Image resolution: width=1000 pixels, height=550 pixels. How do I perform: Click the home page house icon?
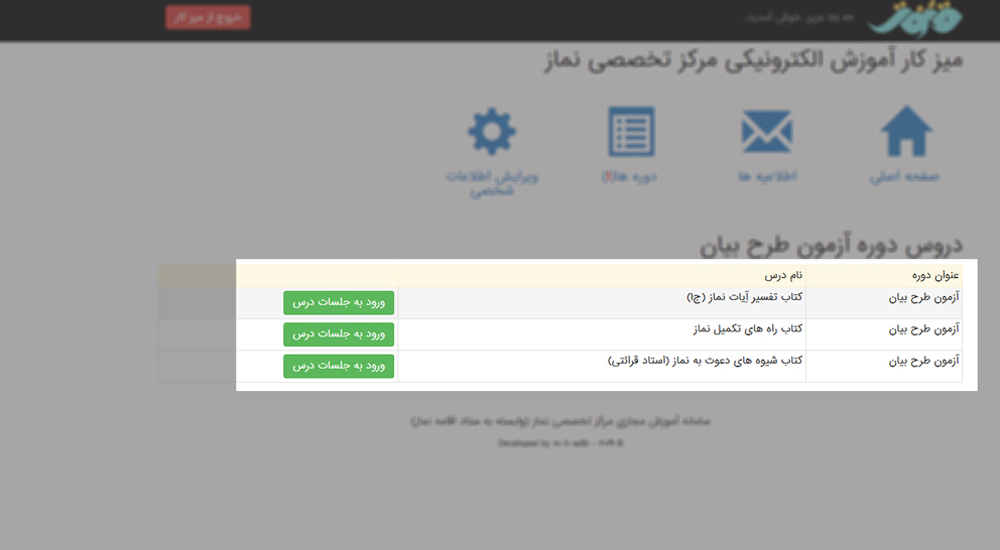pyautogui.click(x=906, y=132)
